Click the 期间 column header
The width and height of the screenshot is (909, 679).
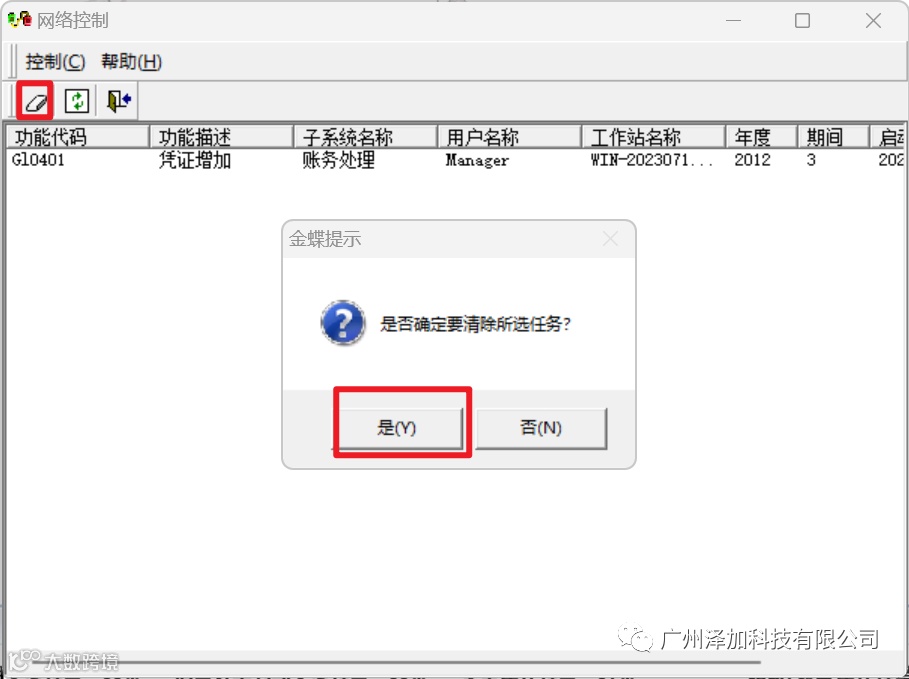click(833, 137)
